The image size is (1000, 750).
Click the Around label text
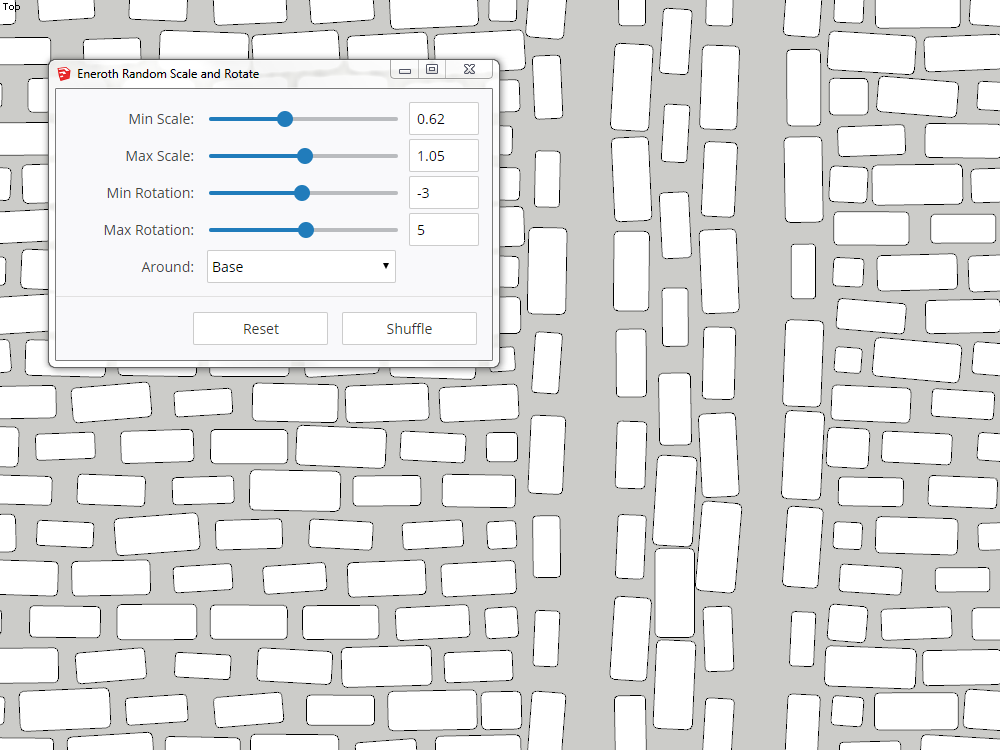click(168, 266)
